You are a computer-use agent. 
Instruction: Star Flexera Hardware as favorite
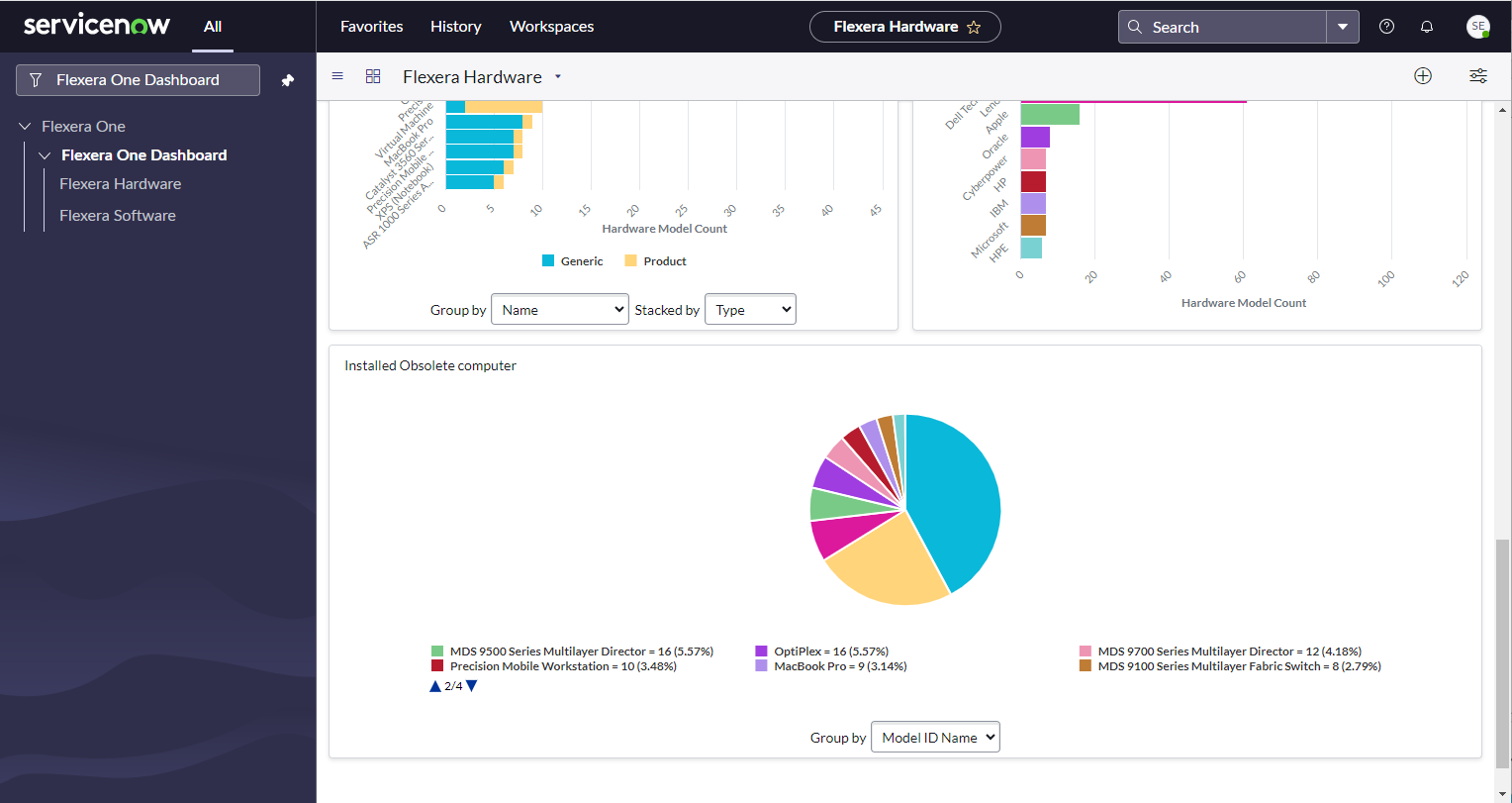974,28
